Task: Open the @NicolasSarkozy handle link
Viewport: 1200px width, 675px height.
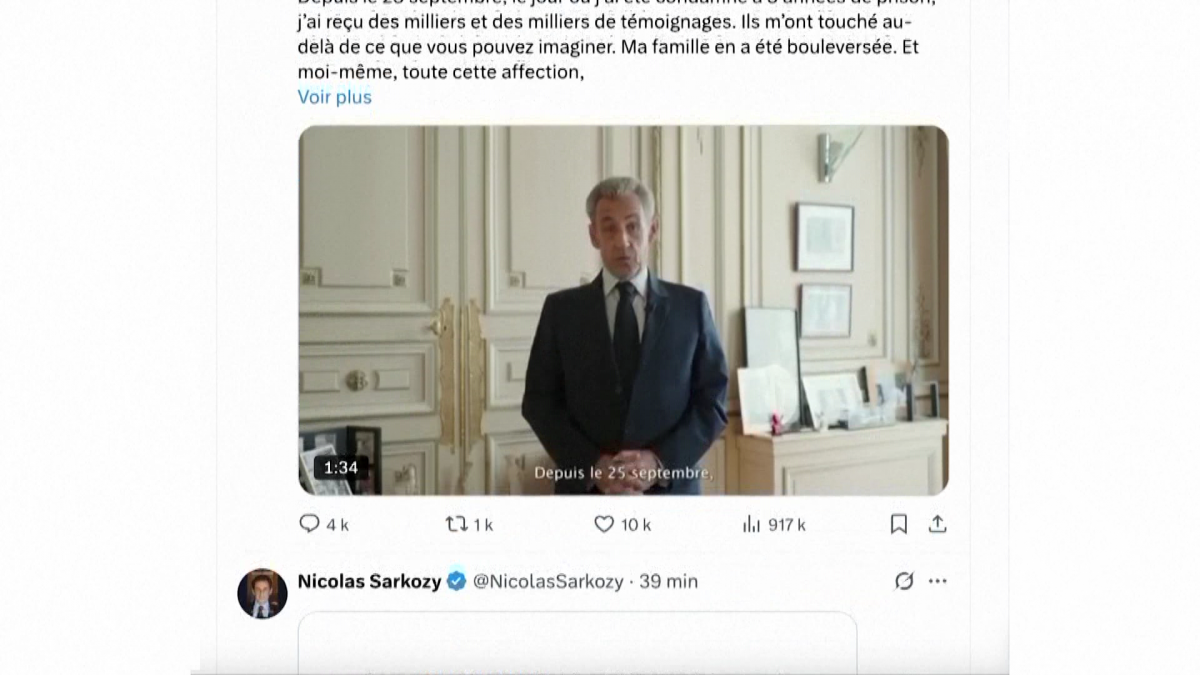Action: tap(548, 581)
